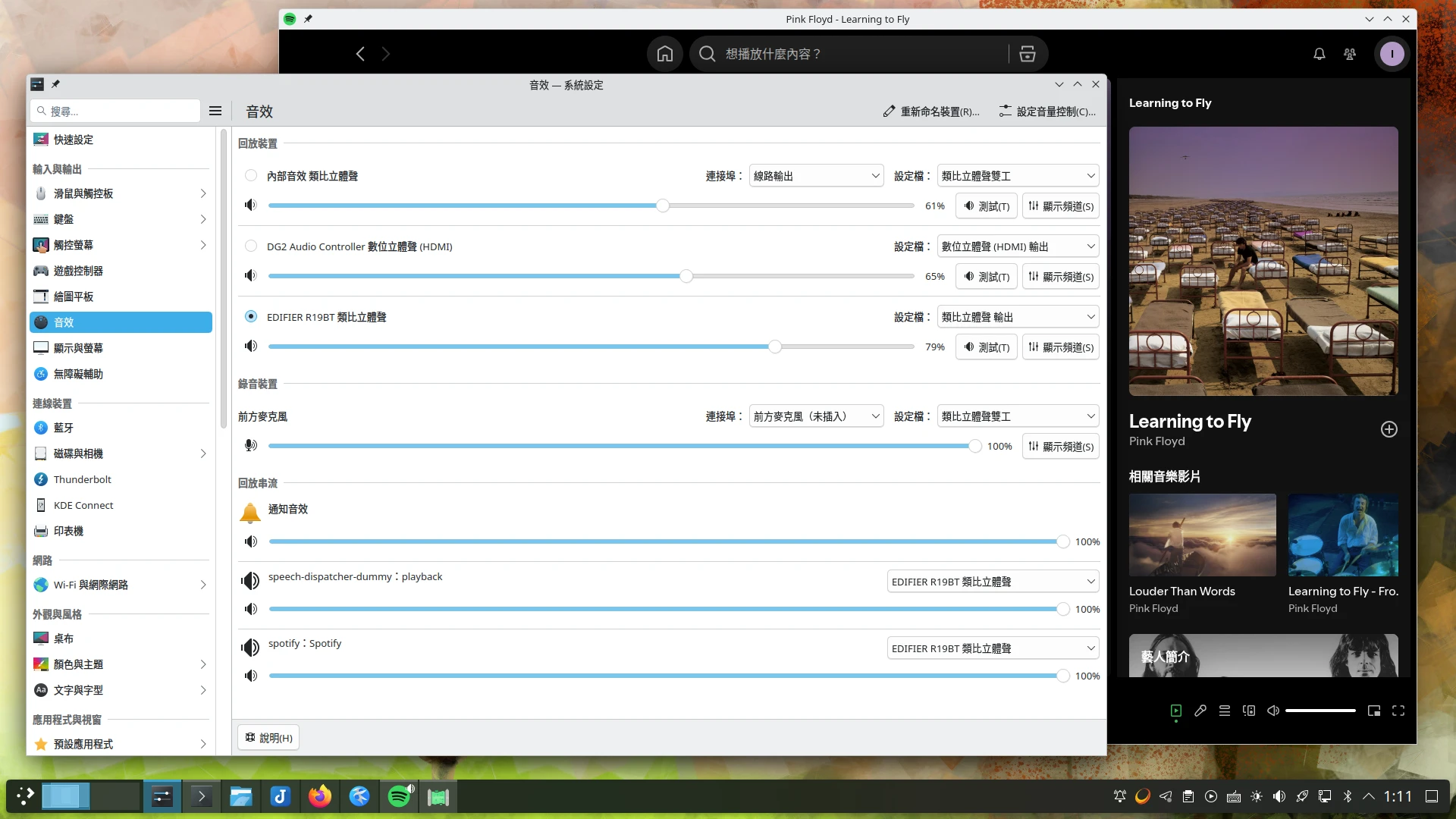Click 重新命名裝置 button
The image size is (1456, 819).
tap(931, 111)
